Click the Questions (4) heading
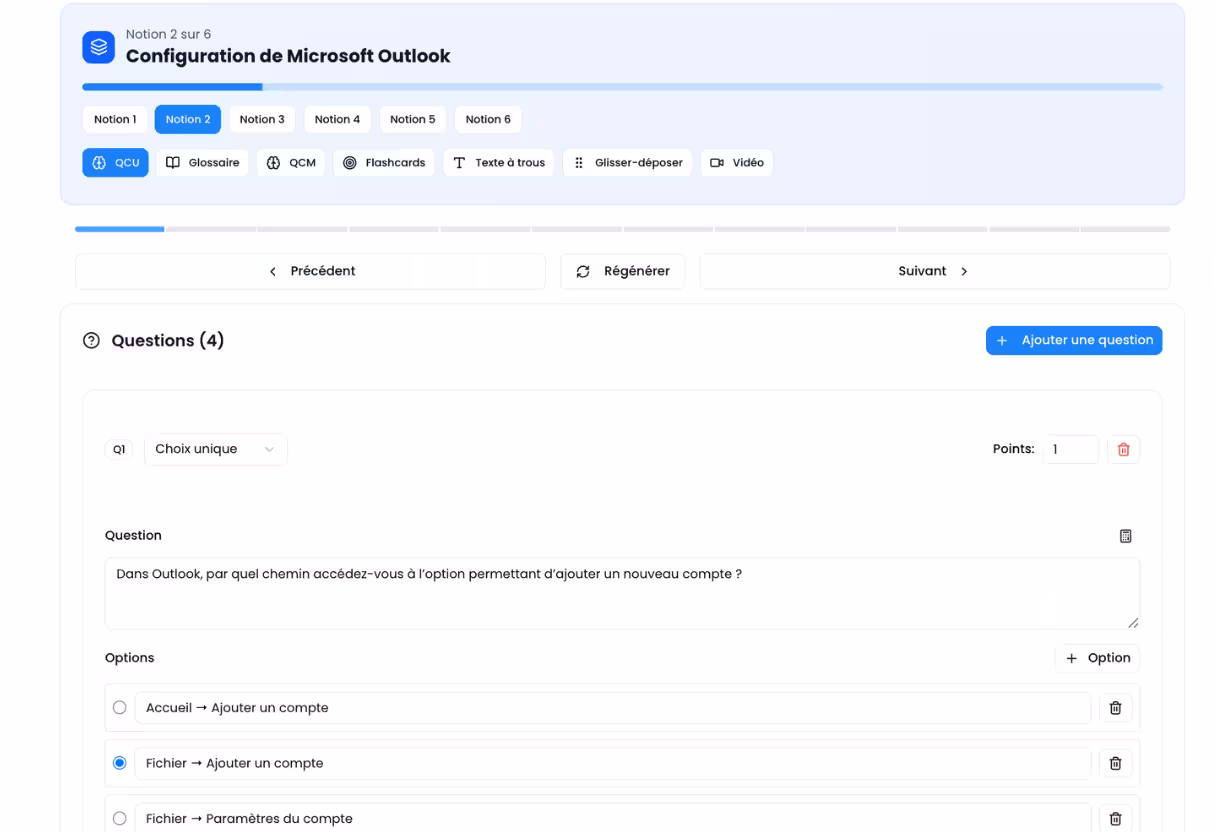The image size is (1216, 832). 168,341
